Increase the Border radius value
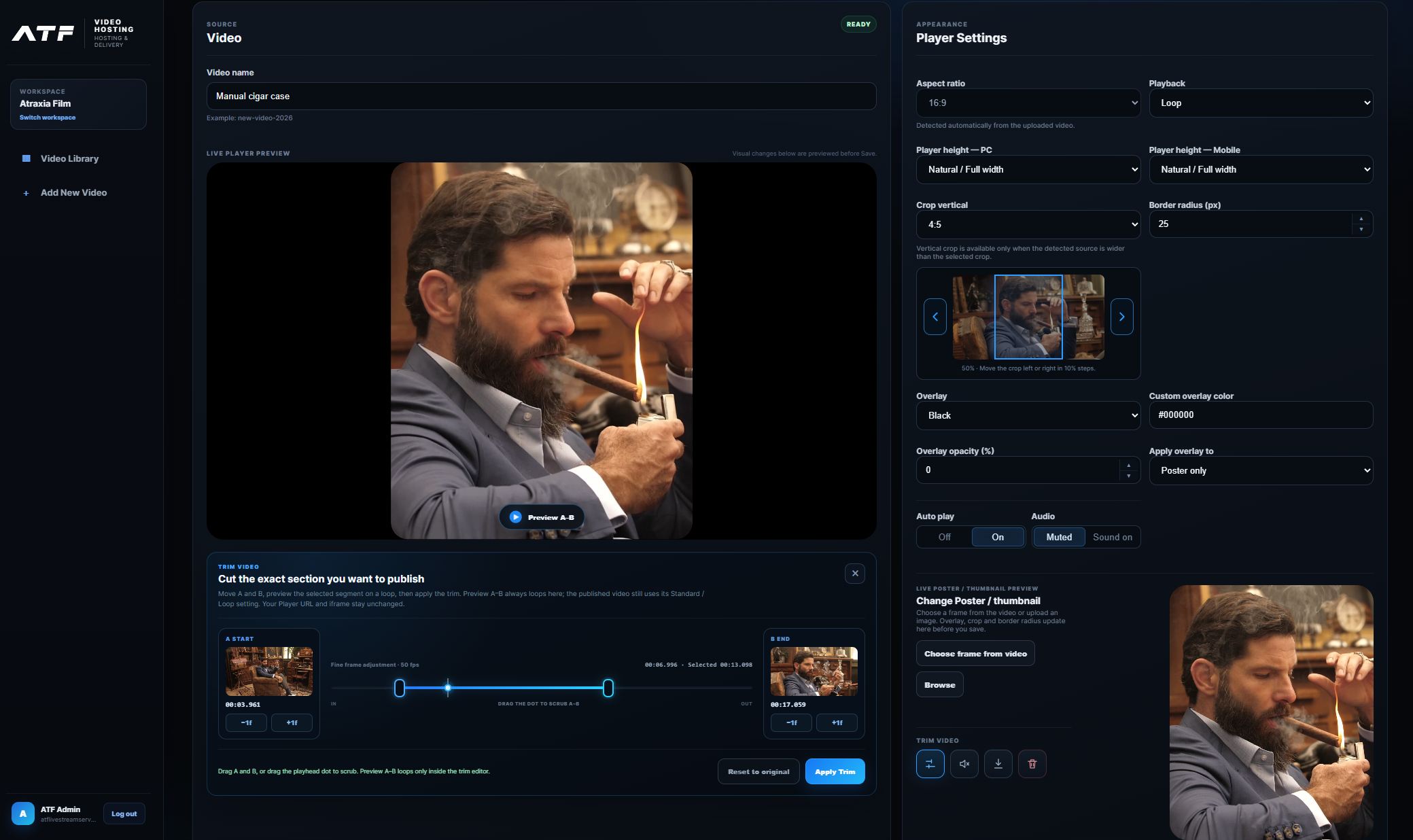This screenshot has height=840, width=1413. [x=1361, y=219]
